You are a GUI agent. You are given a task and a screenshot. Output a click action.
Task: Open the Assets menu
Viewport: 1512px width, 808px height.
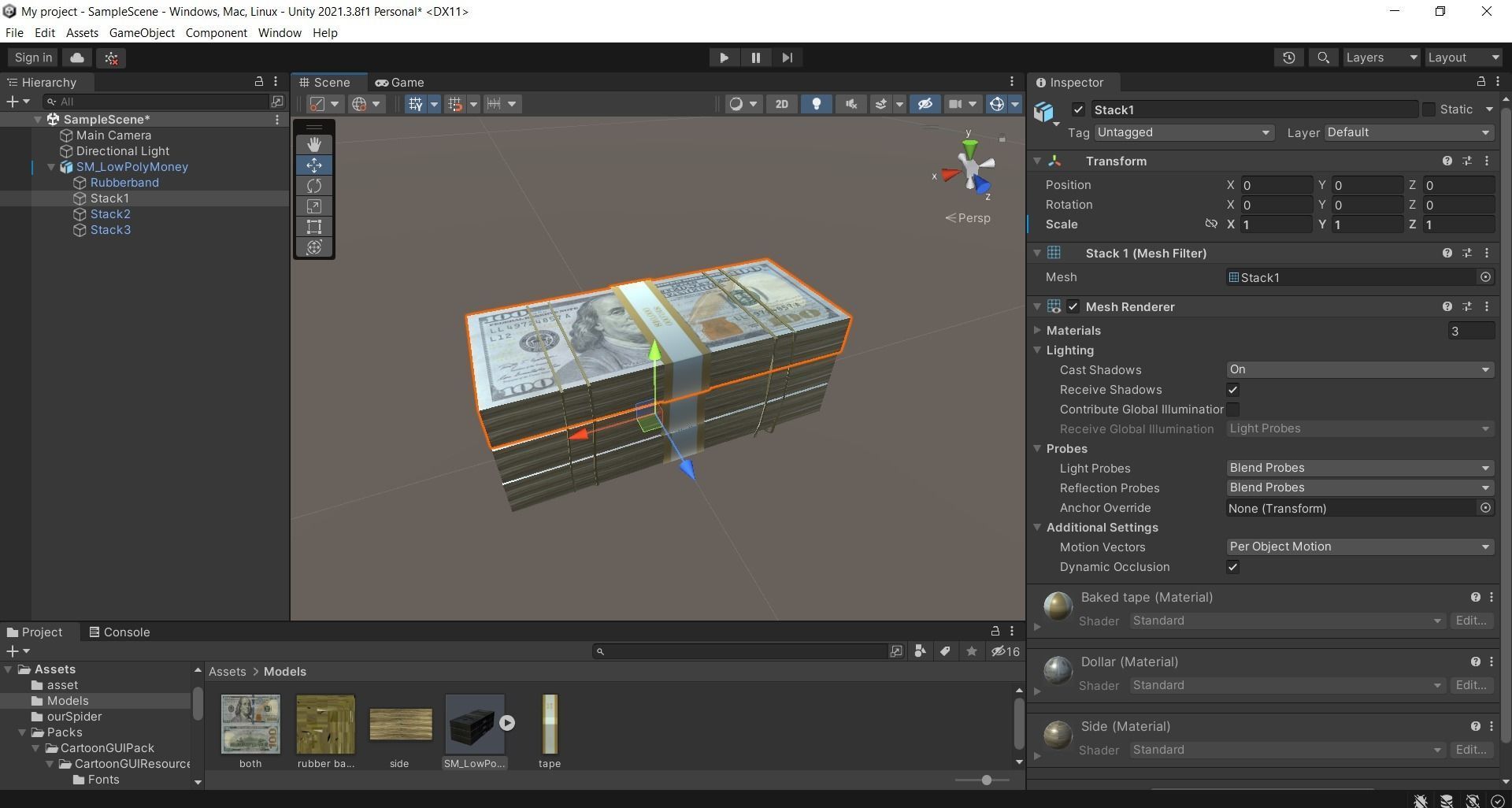[x=82, y=33]
